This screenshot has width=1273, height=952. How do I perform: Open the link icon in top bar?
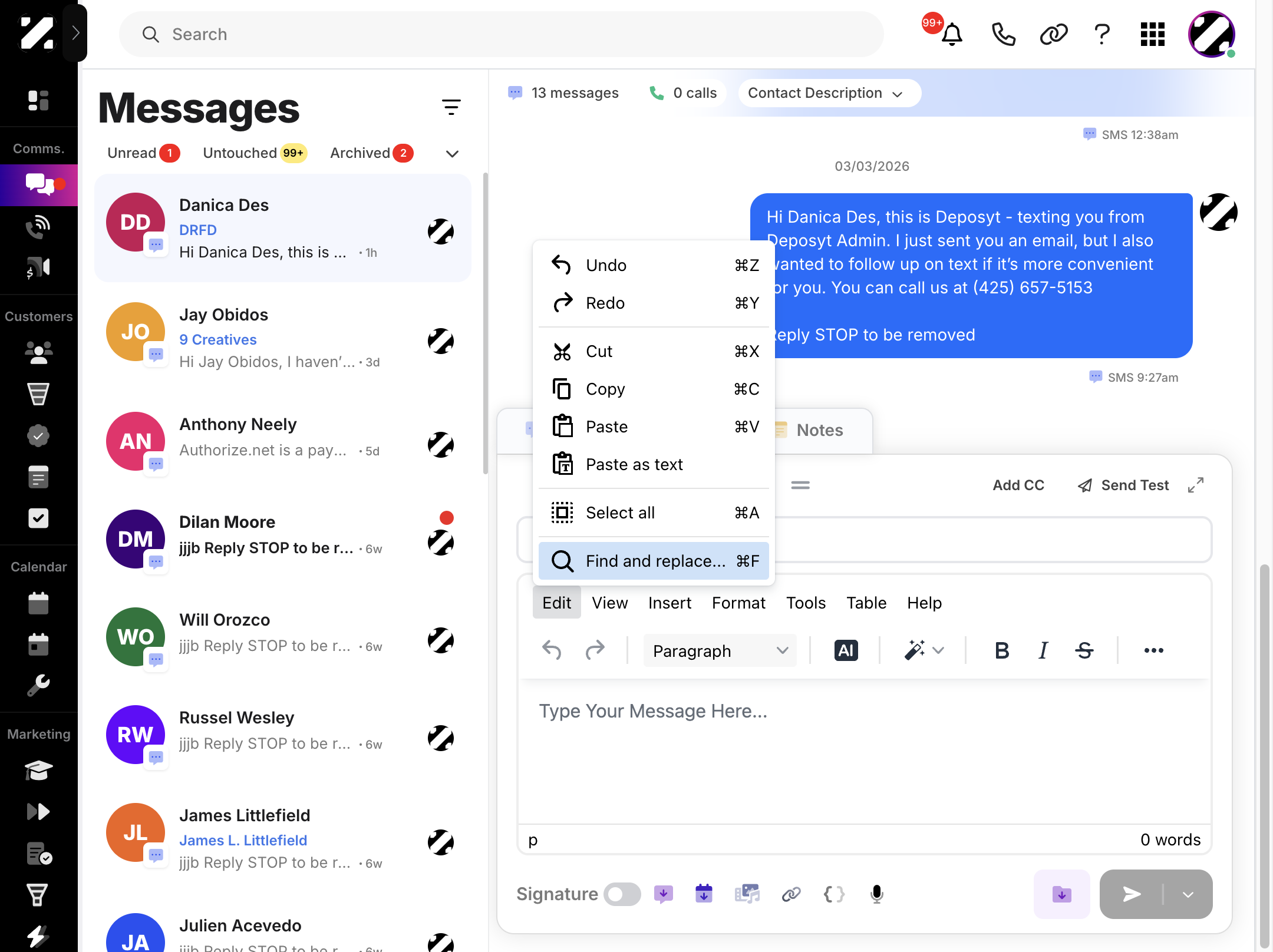1054,34
